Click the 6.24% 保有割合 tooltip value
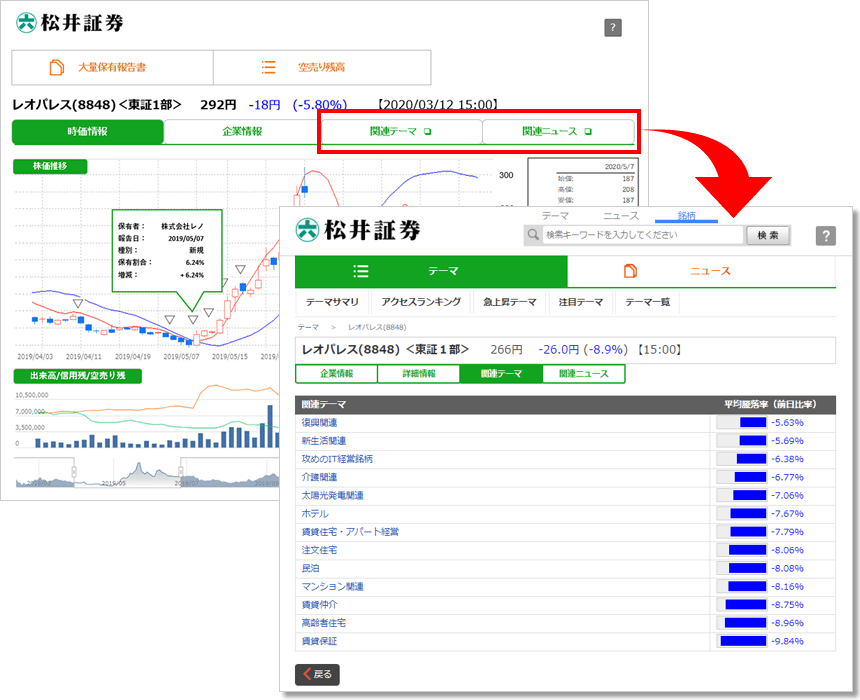This screenshot has height=700, width=860. pyautogui.click(x=195, y=263)
